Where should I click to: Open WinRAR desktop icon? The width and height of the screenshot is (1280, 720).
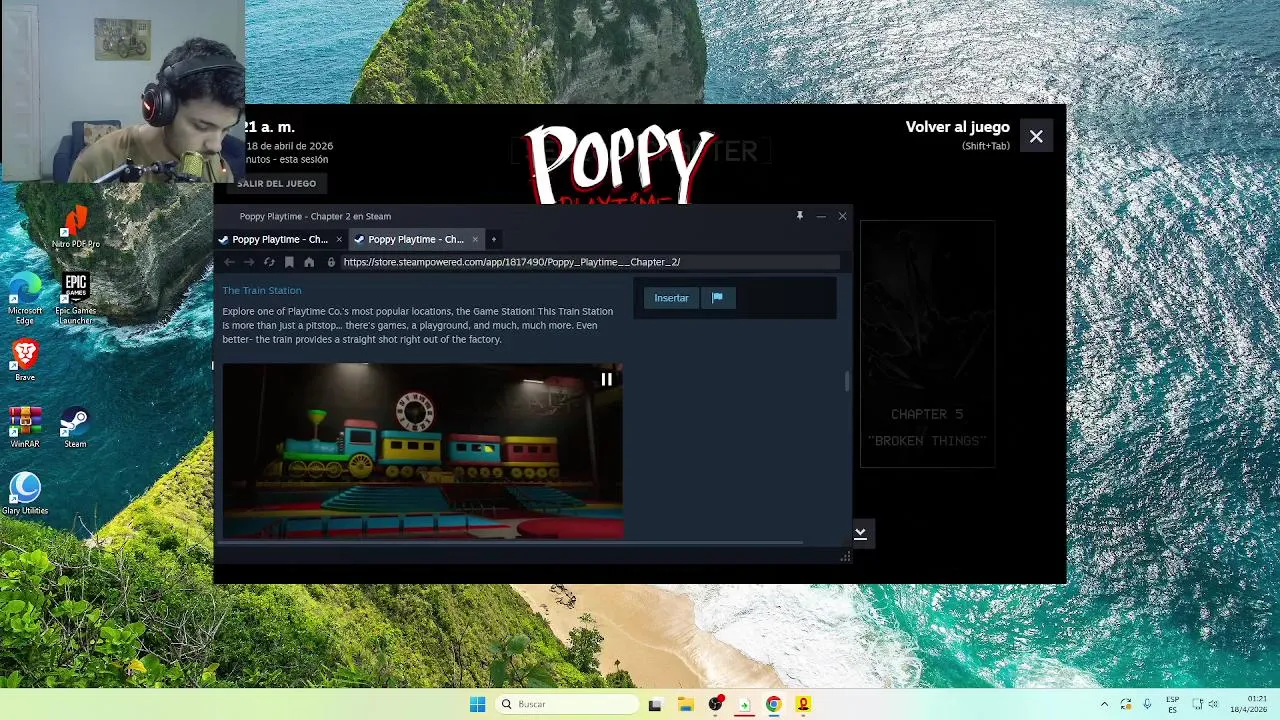click(25, 427)
